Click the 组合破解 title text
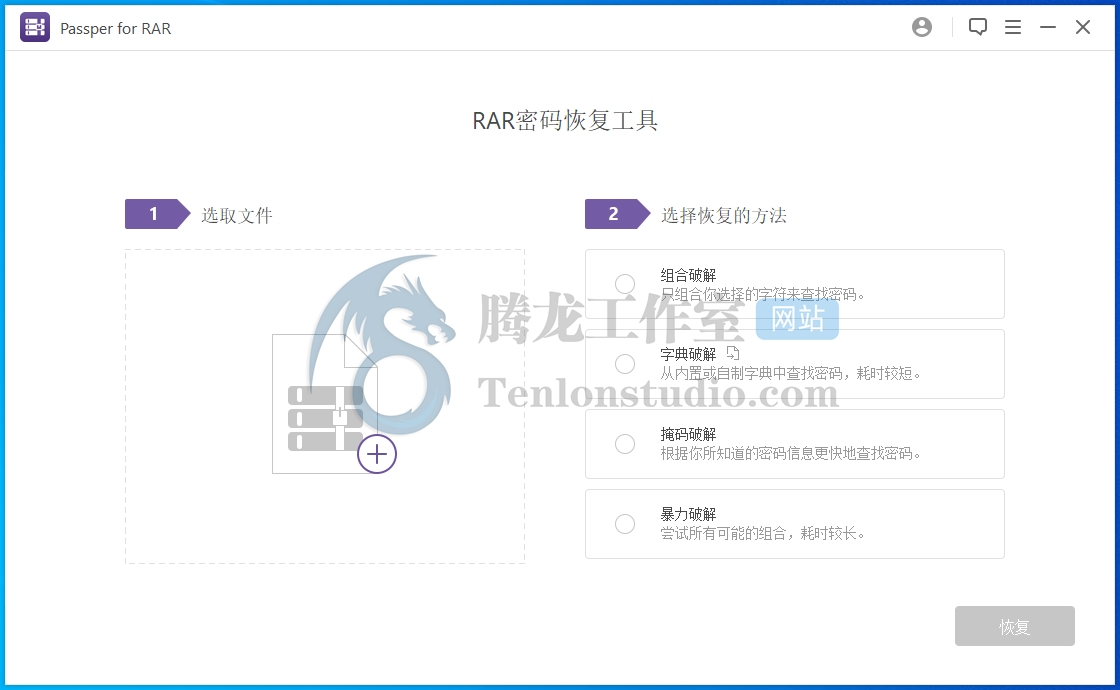Screen dimensions: 1120x690 [x=688, y=275]
